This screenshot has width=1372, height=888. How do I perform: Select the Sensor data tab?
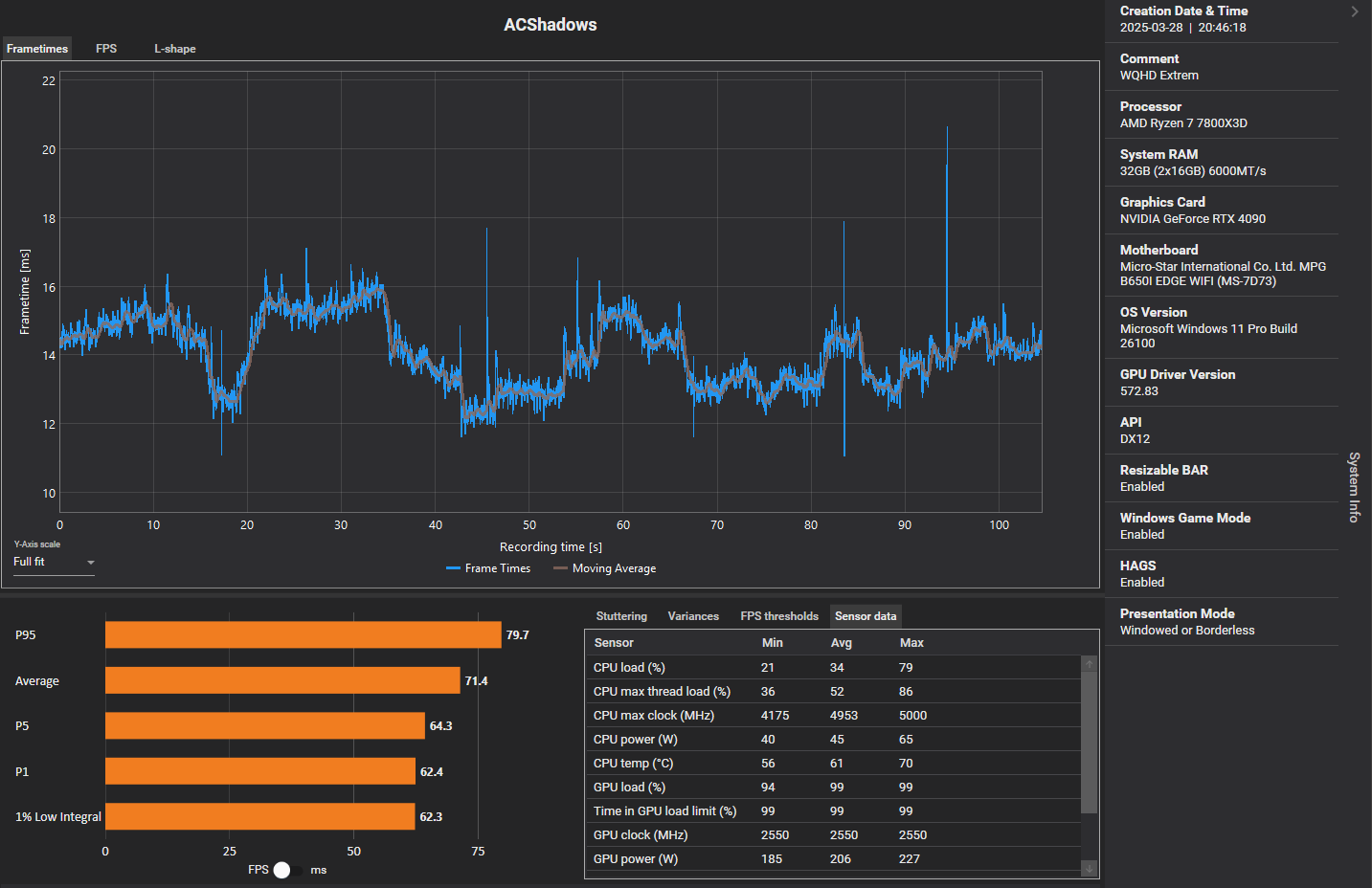point(866,616)
